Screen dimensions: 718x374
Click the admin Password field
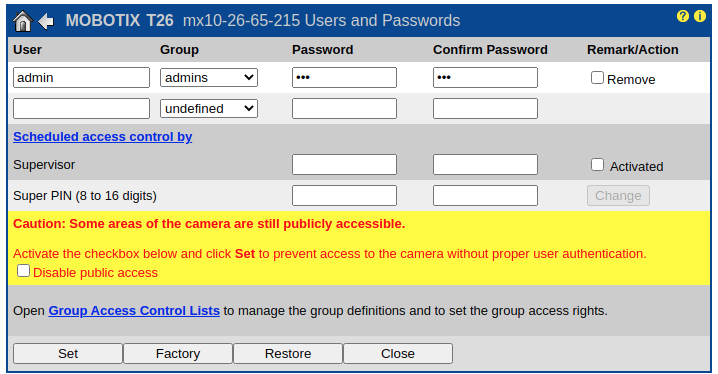344,78
